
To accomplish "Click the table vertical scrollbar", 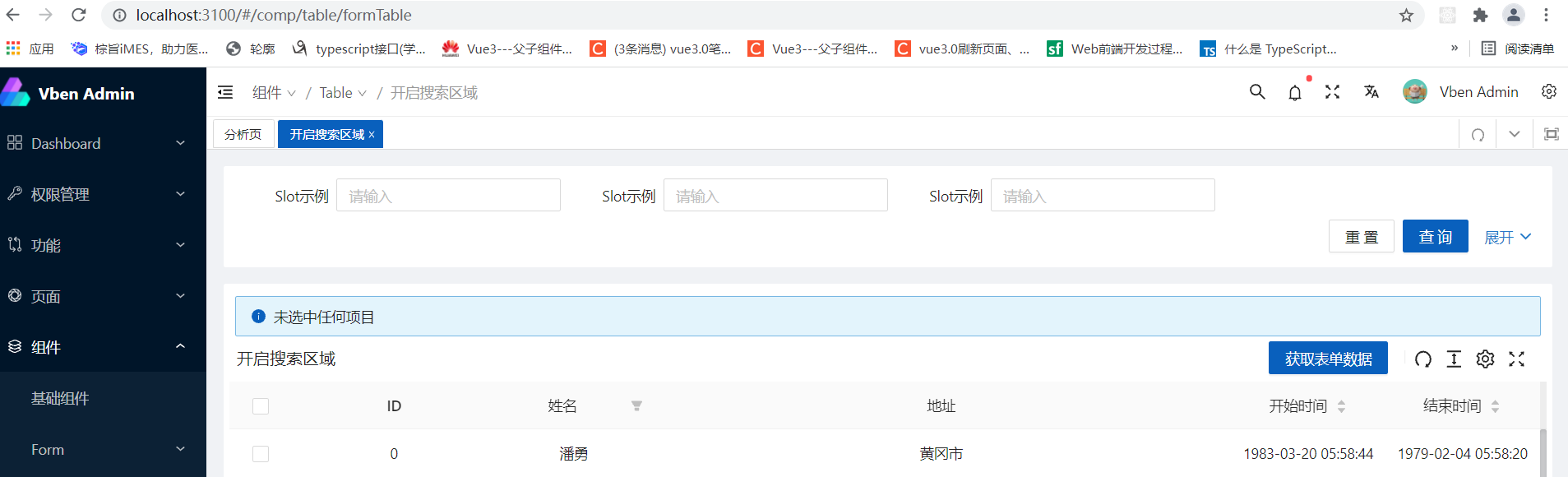I will click(x=1543, y=452).
